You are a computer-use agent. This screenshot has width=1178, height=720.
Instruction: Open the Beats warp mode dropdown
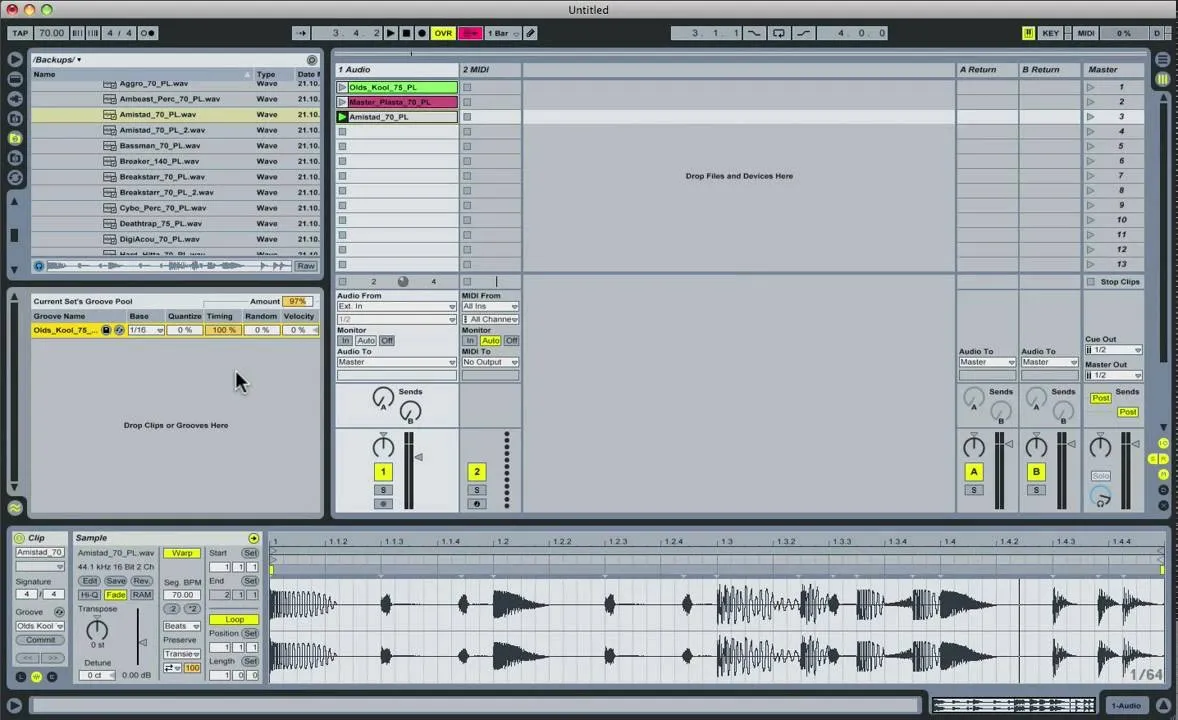[182, 626]
